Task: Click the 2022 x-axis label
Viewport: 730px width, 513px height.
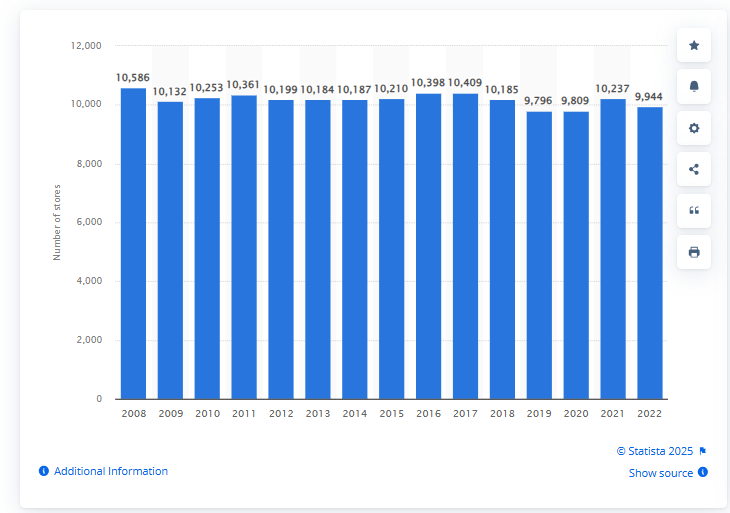Action: tap(649, 413)
